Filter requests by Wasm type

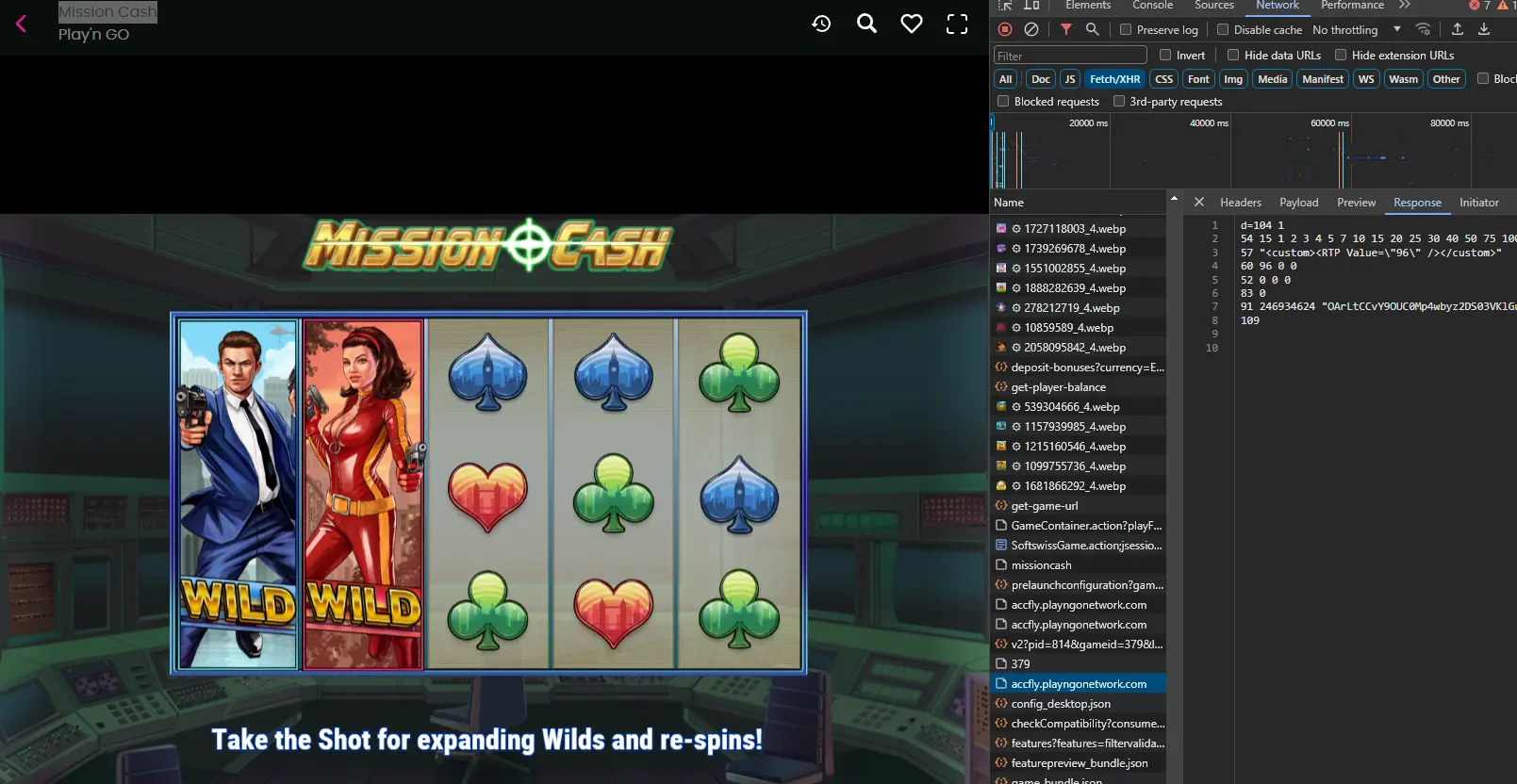click(1403, 79)
